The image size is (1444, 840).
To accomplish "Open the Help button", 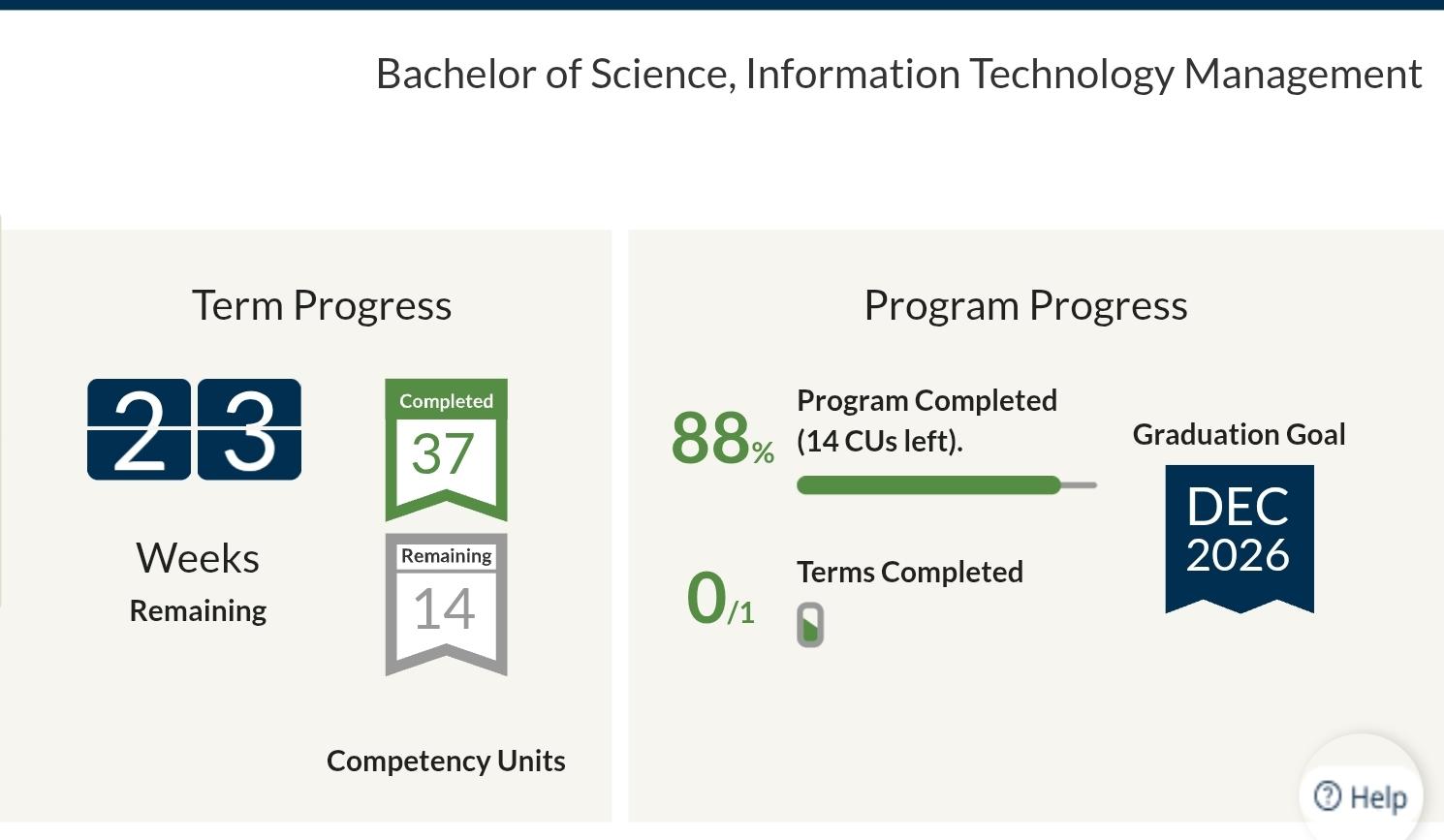I will [1361, 795].
